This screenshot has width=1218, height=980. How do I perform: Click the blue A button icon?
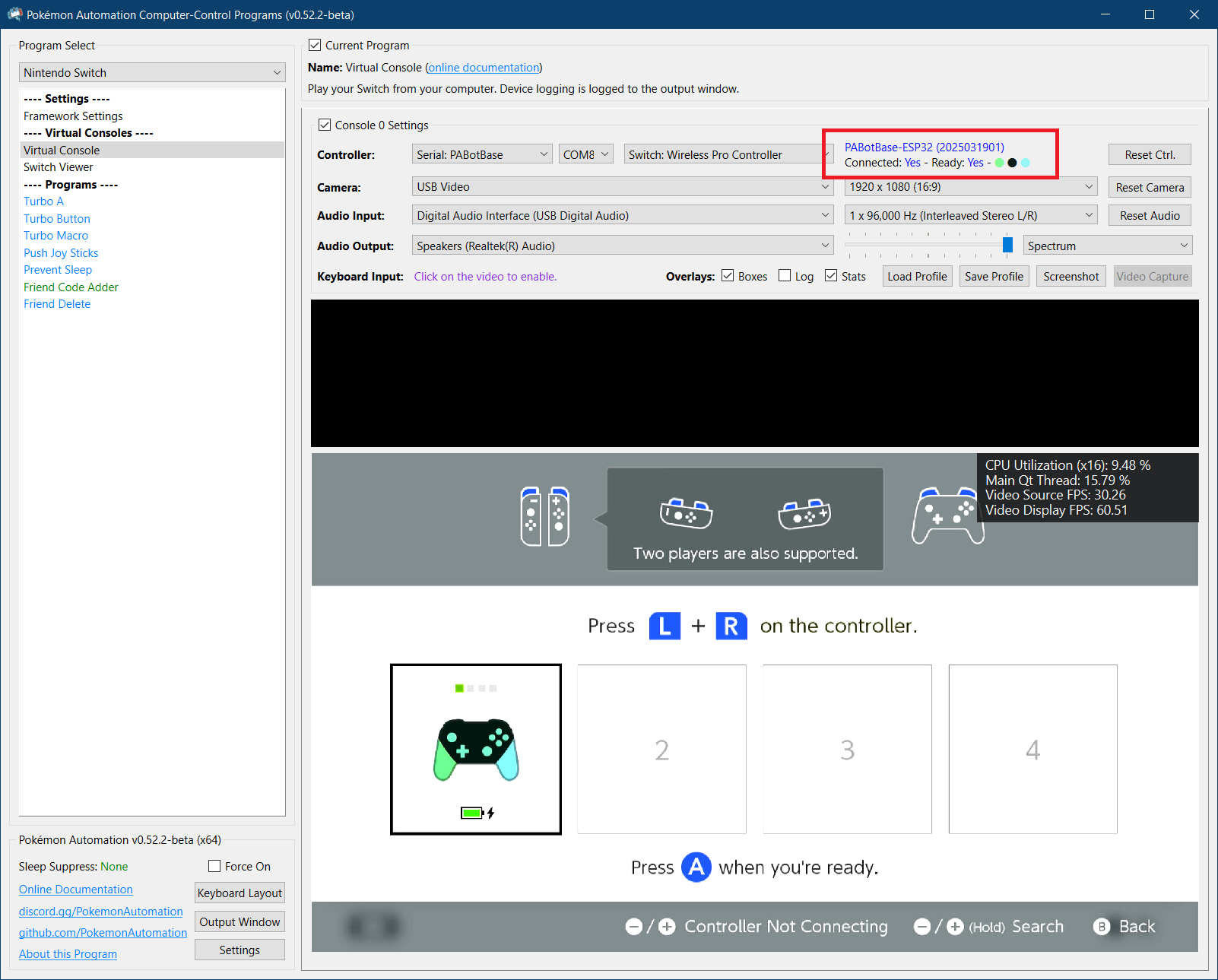(x=696, y=867)
